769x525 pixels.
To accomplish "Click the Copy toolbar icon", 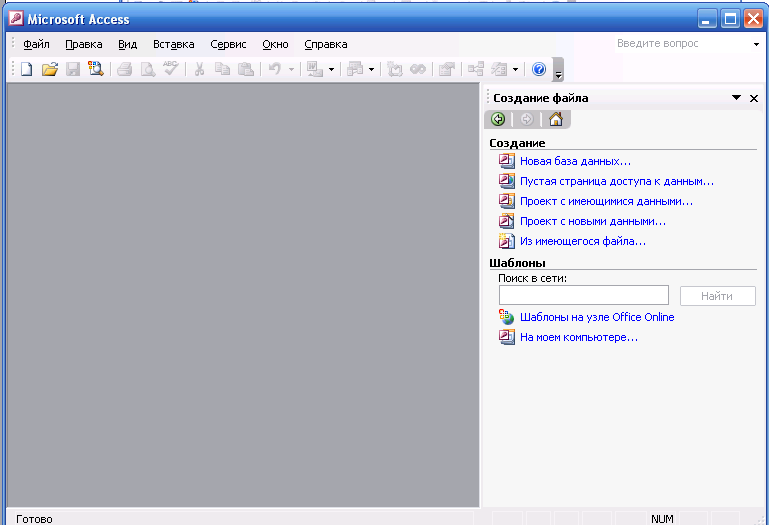I will pyautogui.click(x=222, y=69).
